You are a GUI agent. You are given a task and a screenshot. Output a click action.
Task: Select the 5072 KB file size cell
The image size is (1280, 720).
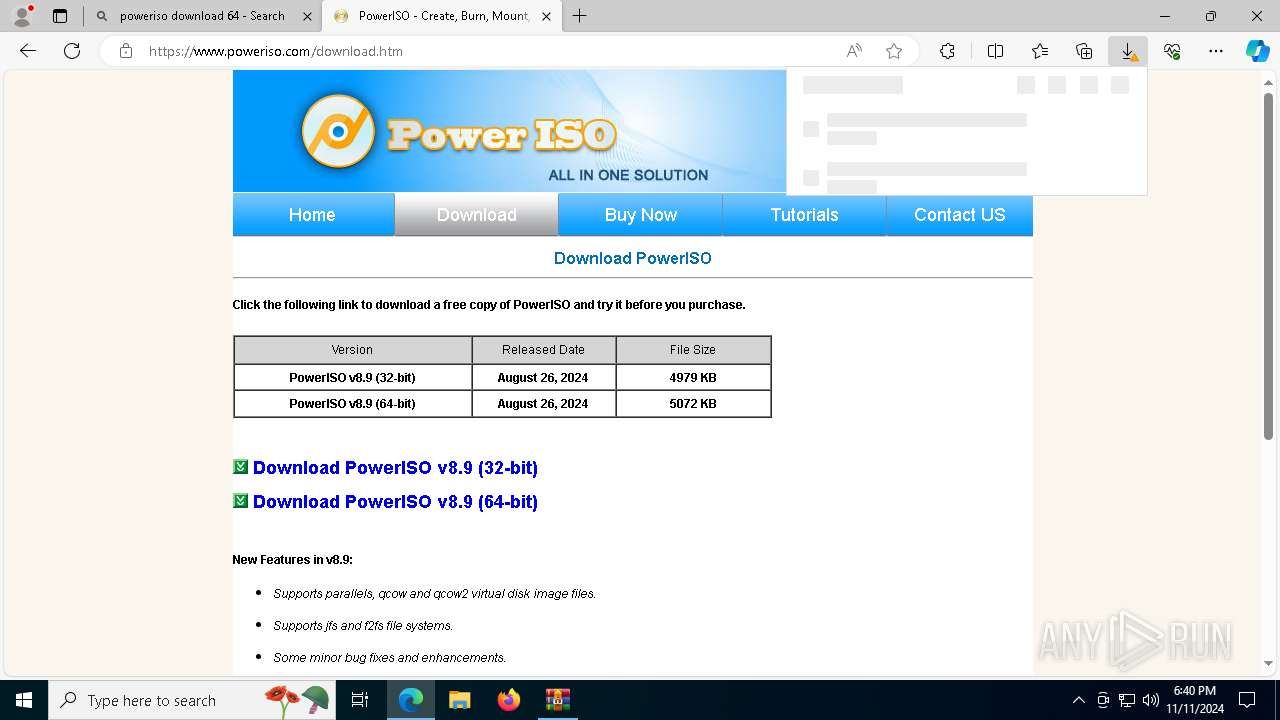[693, 404]
